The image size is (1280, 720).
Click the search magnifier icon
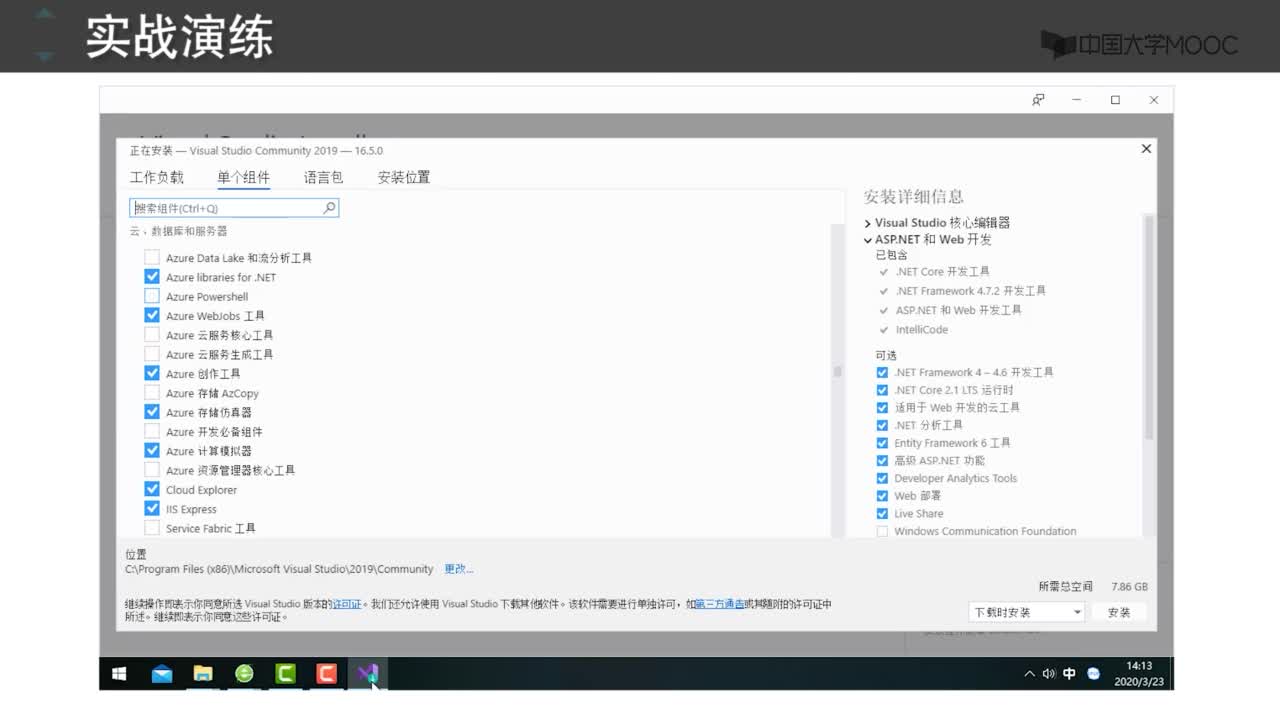coord(329,208)
